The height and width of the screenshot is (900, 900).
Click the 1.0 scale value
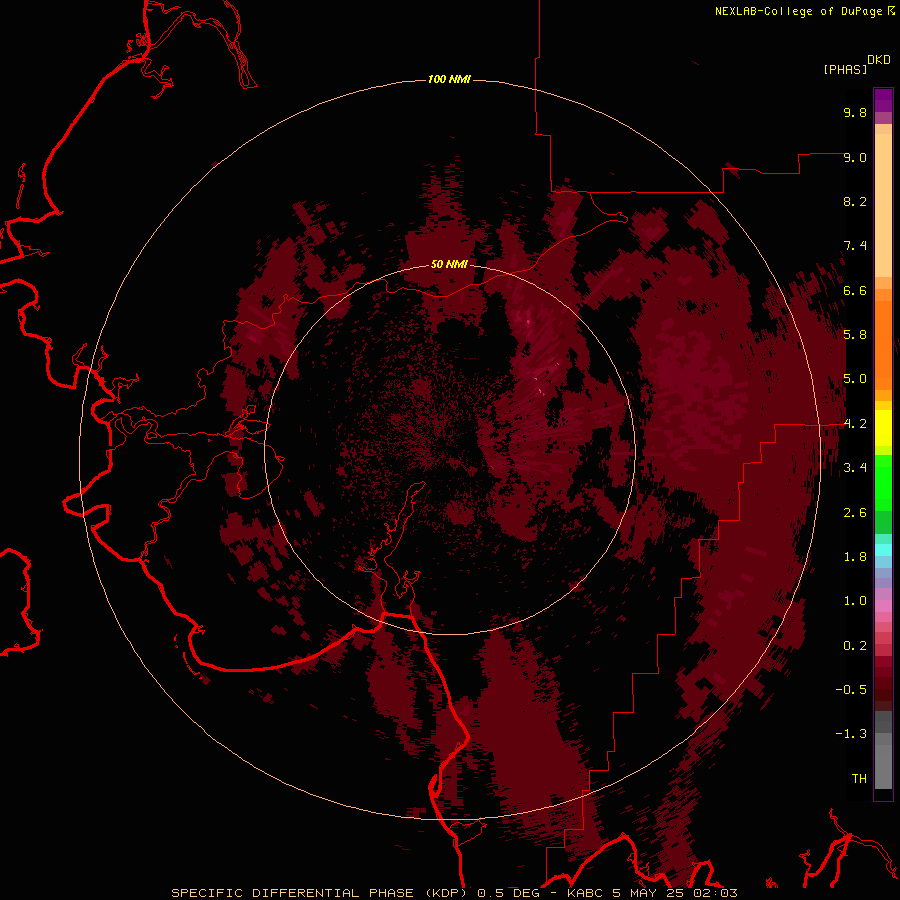(x=855, y=601)
